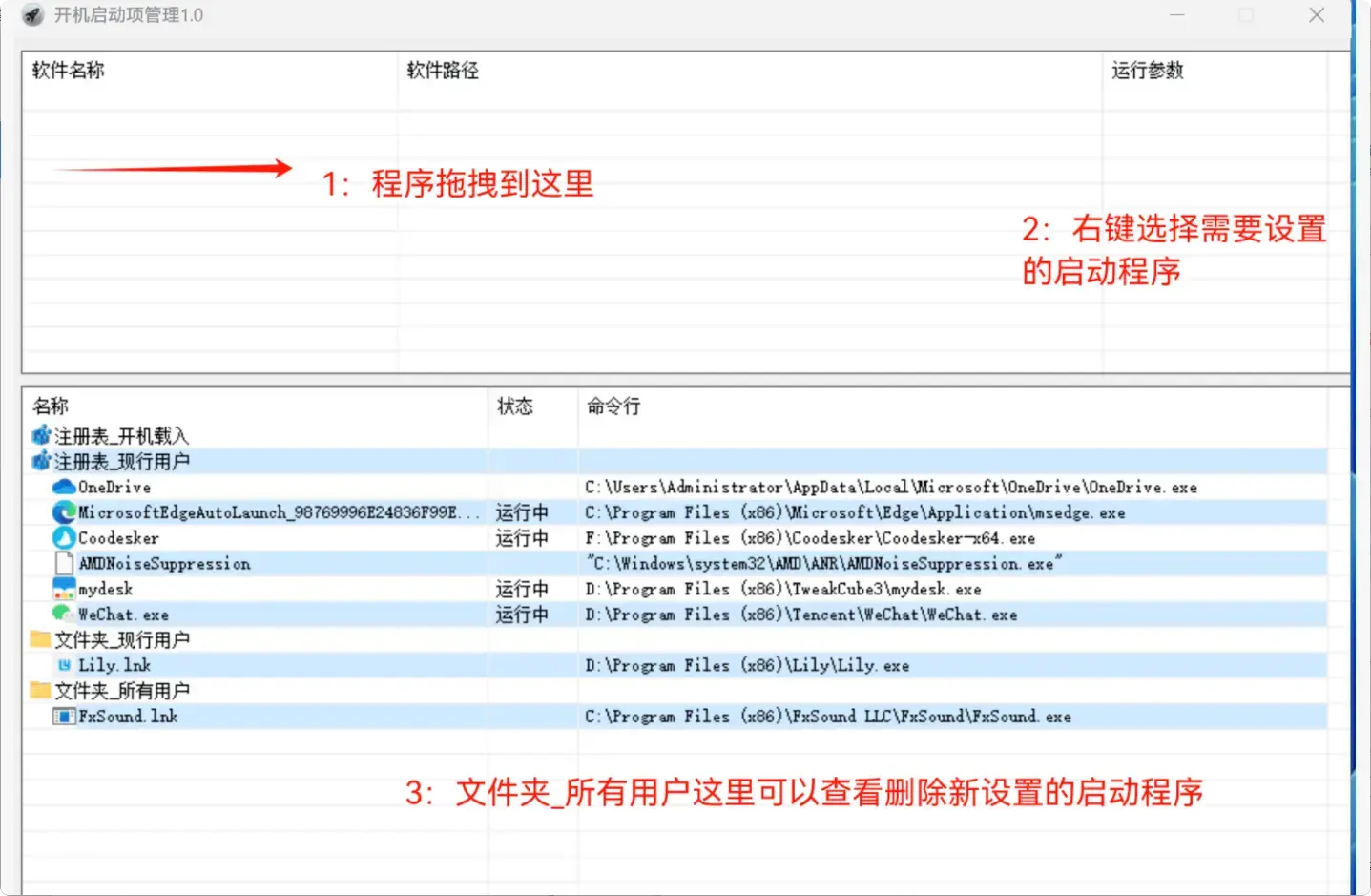Select the AMDNoiseSuppression startup entry

[162, 563]
